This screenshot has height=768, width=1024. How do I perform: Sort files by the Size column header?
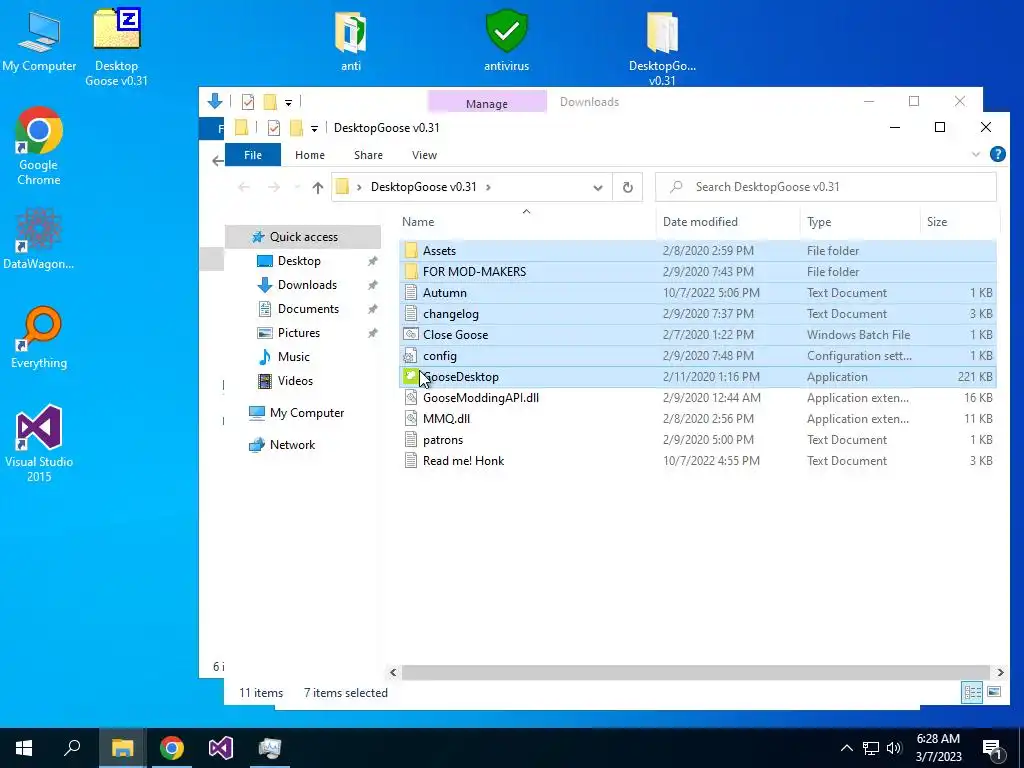959,222
